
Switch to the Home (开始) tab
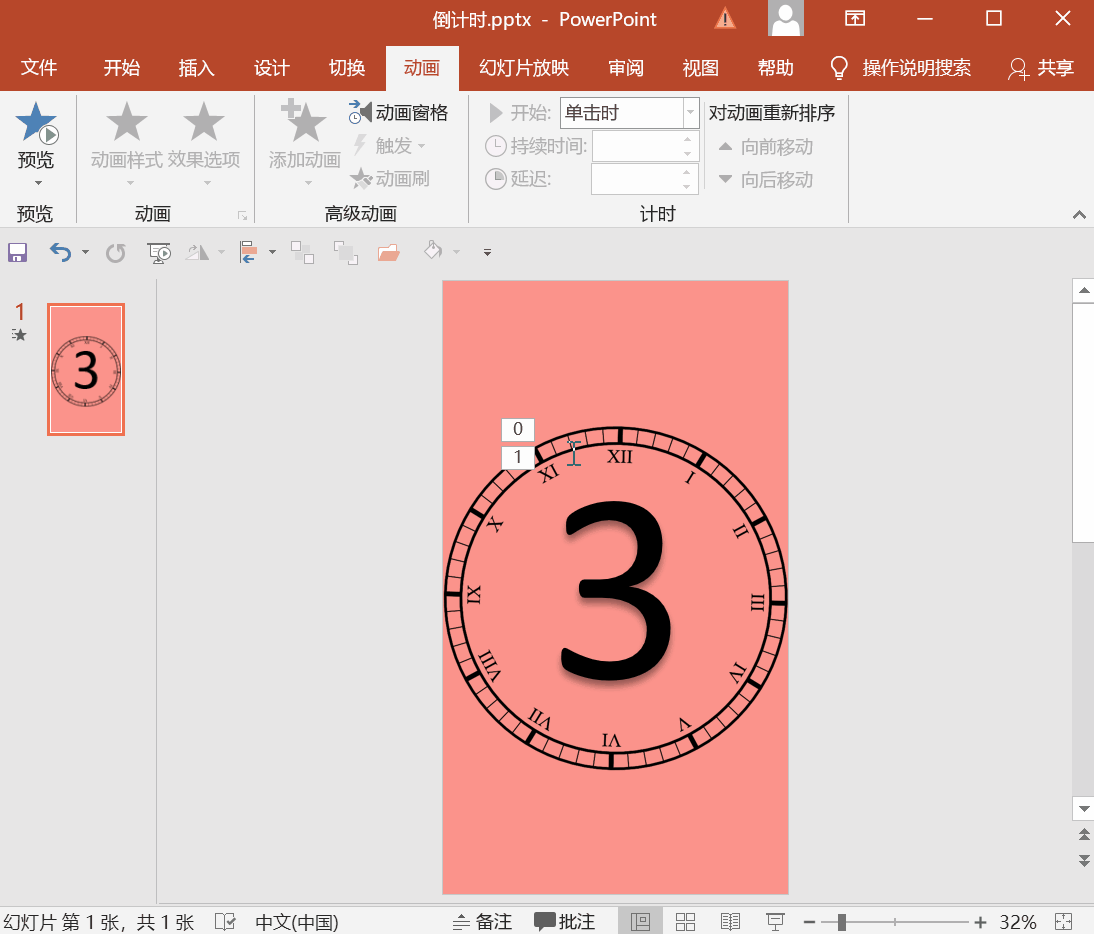(121, 68)
